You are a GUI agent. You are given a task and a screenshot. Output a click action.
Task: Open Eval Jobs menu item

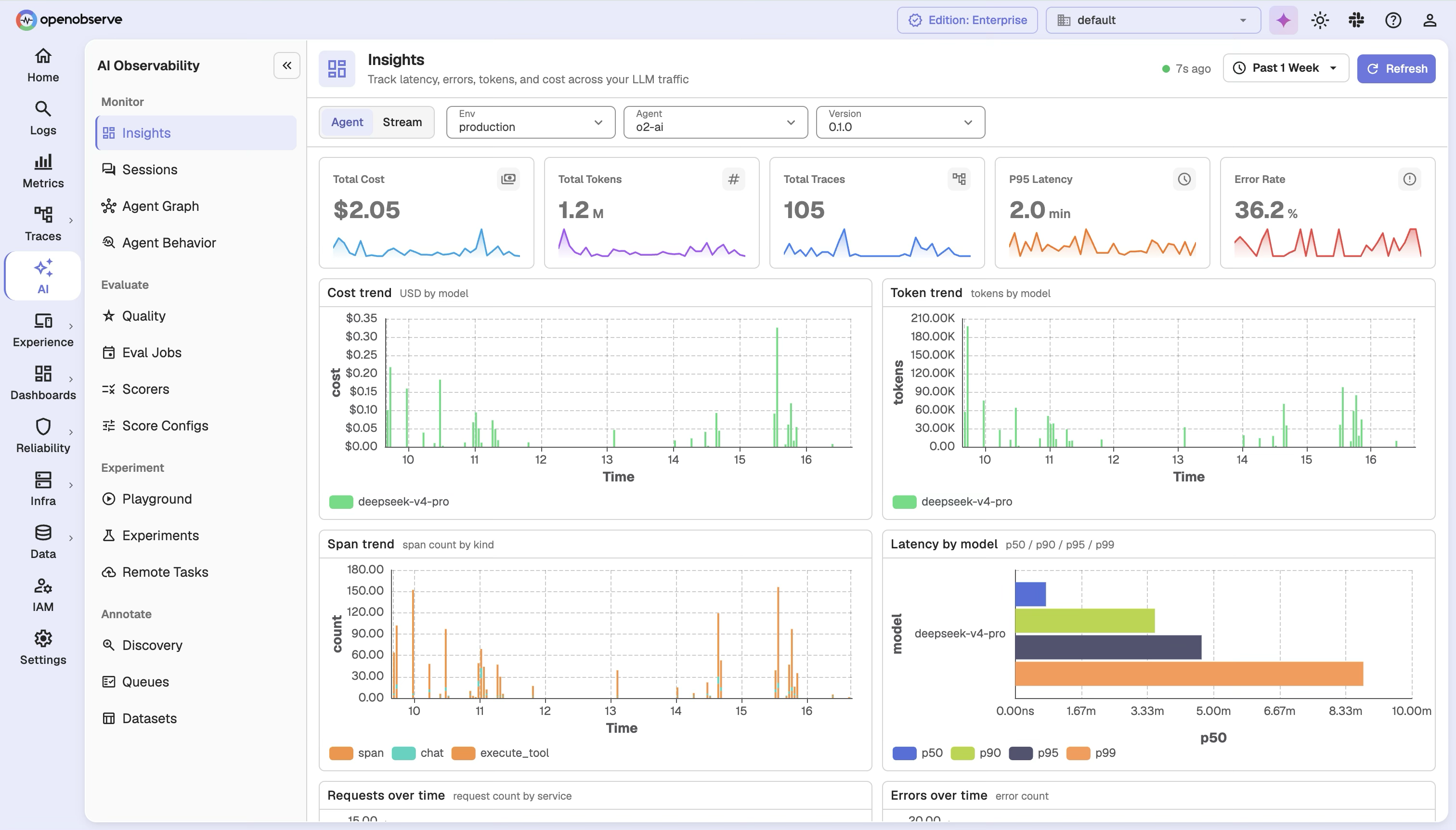coord(195,353)
